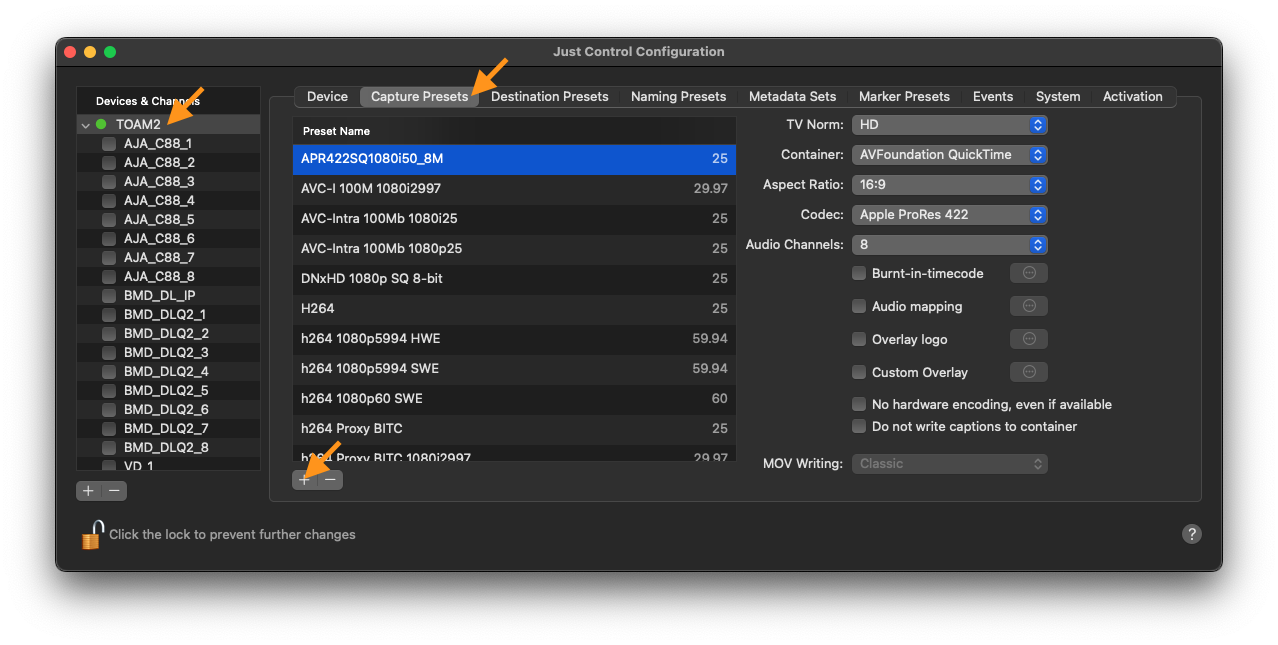Click the green status dot beside TOAM2
Screen dimensions: 1278x645
tap(101, 125)
